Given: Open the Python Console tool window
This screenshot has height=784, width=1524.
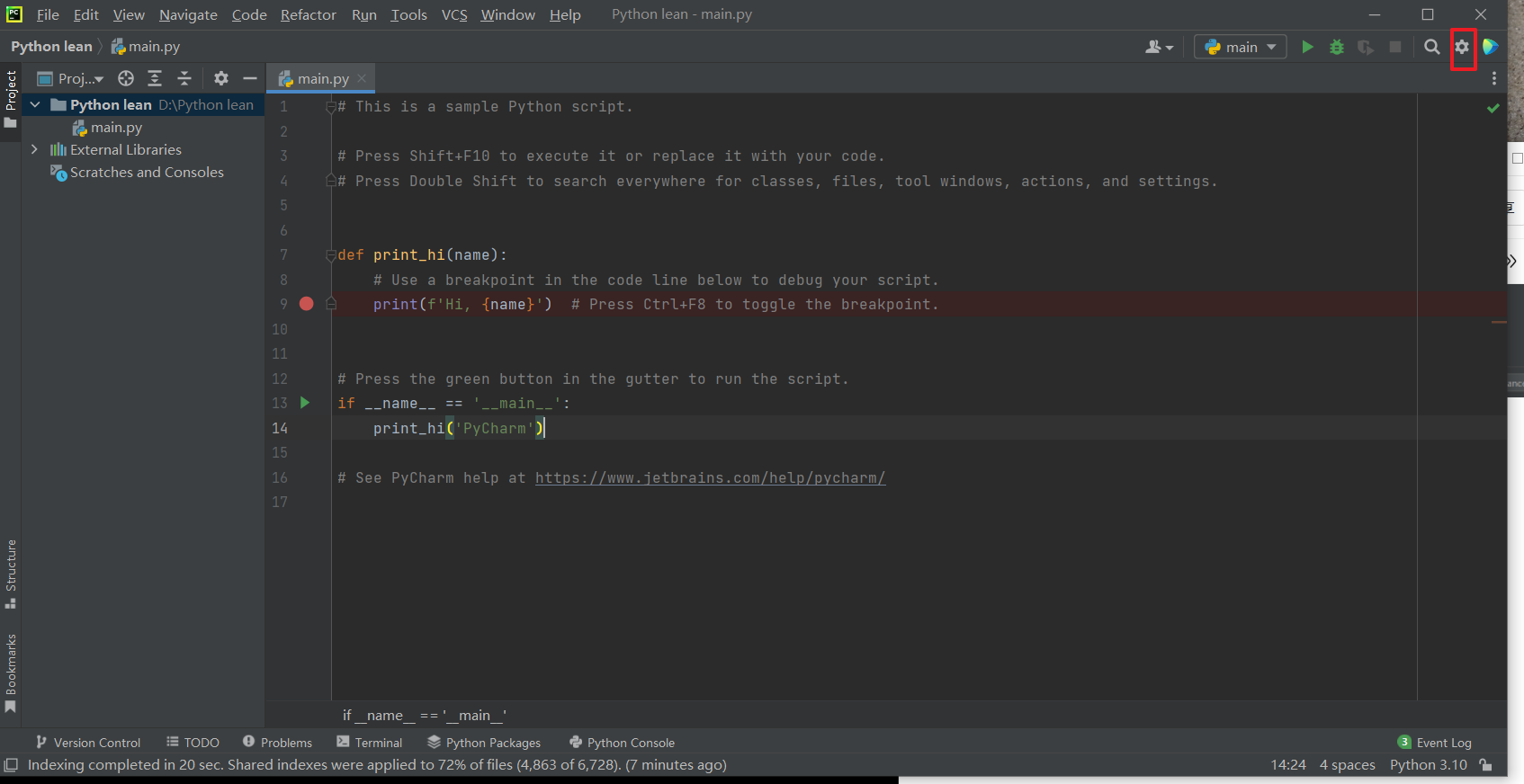Looking at the screenshot, I should click(622, 742).
